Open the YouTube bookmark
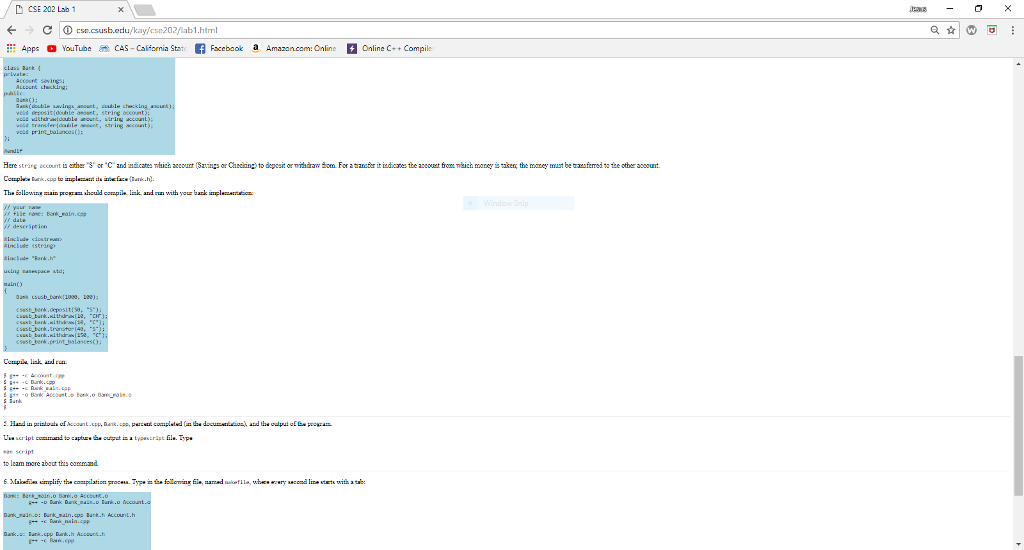Viewport: 1024px width, 550px height. pos(69,48)
